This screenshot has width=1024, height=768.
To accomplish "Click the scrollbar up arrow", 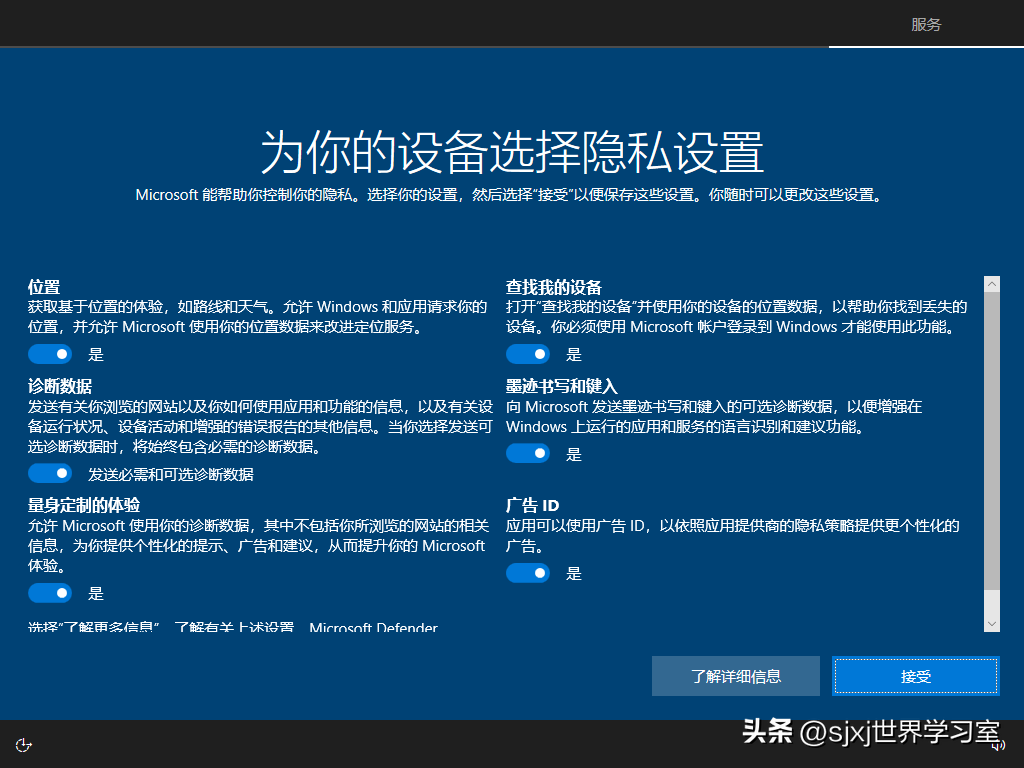I will 991,284.
